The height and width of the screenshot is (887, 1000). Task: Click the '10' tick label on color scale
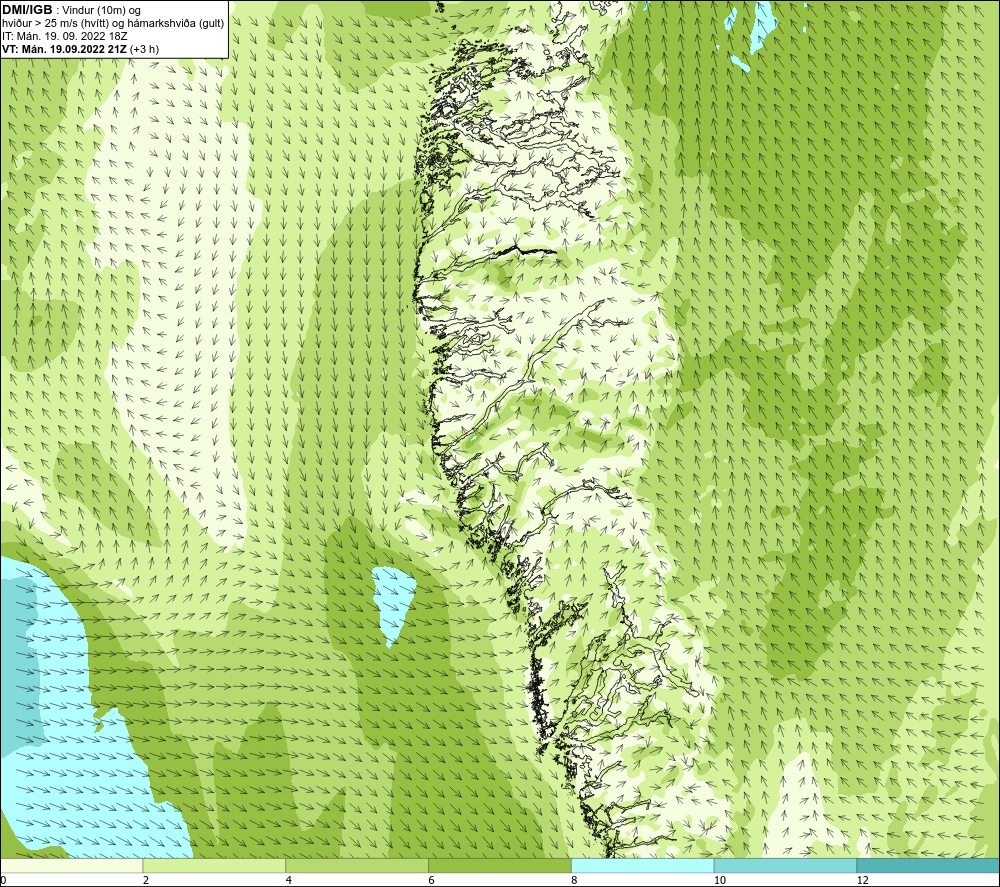[720, 880]
